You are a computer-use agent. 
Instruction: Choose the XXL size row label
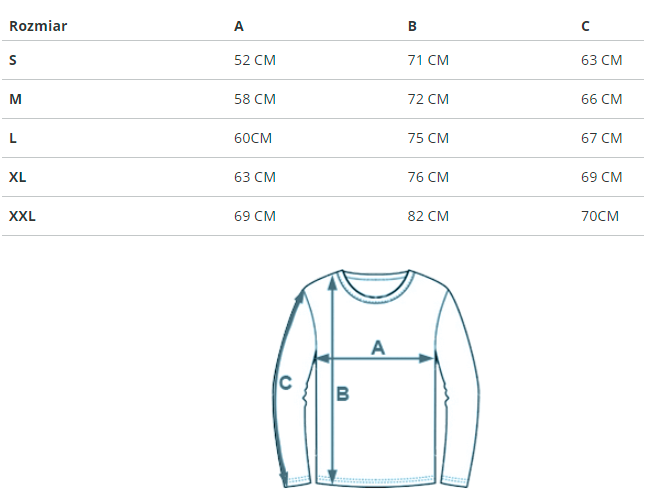pyautogui.click(x=22, y=216)
